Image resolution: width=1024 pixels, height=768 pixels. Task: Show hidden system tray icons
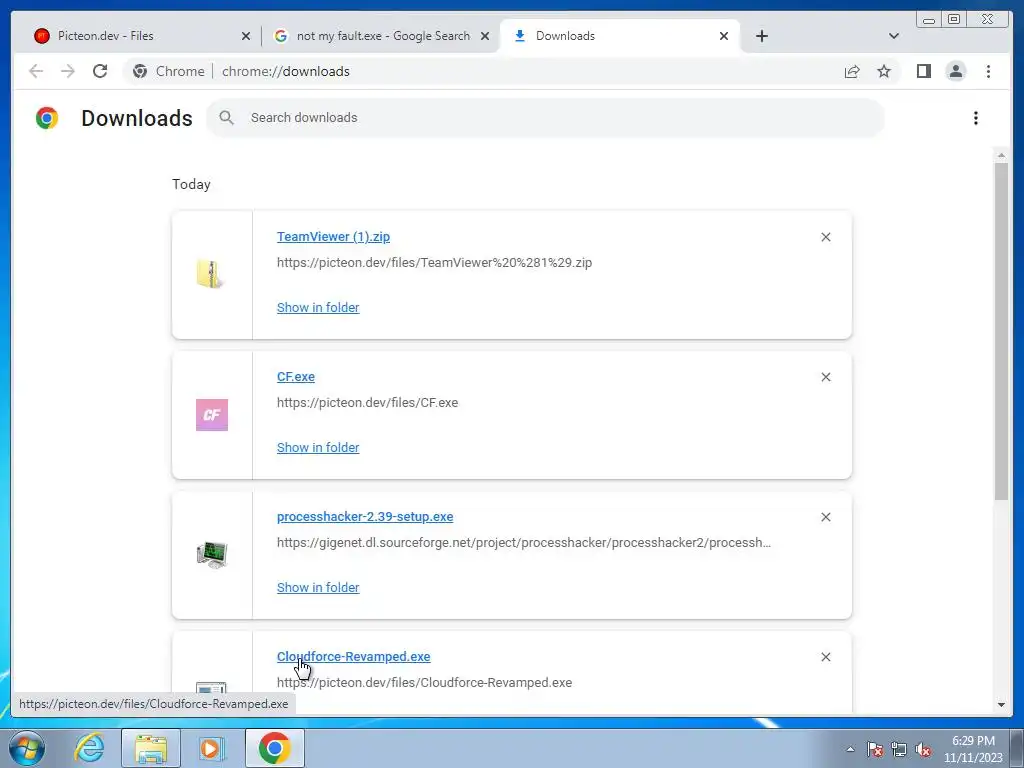pos(850,749)
